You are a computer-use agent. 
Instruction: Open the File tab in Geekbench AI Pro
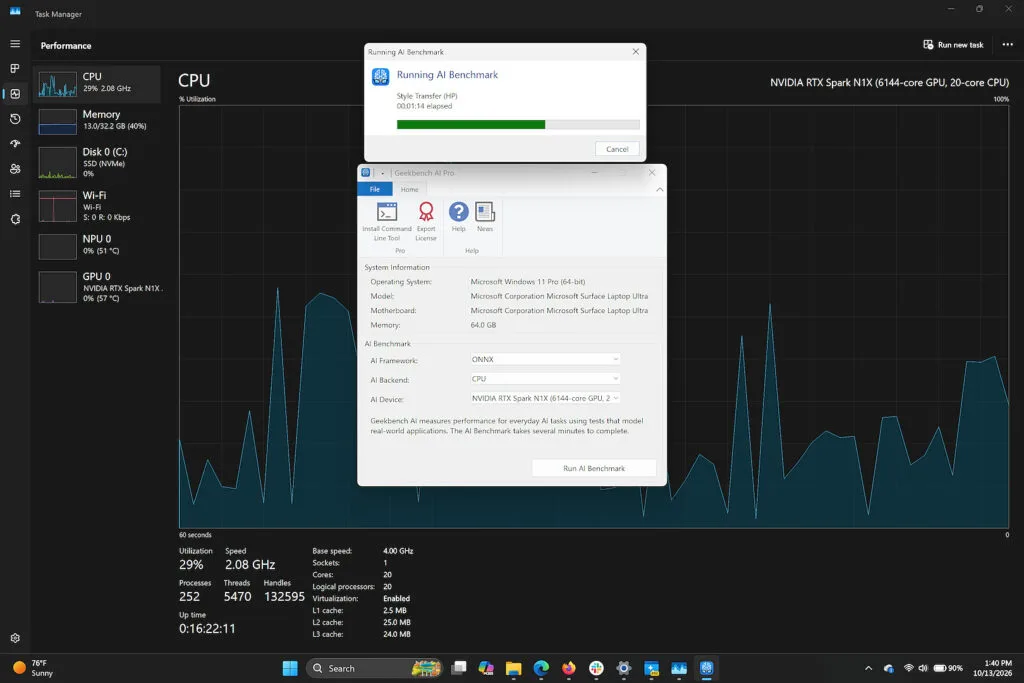click(375, 189)
